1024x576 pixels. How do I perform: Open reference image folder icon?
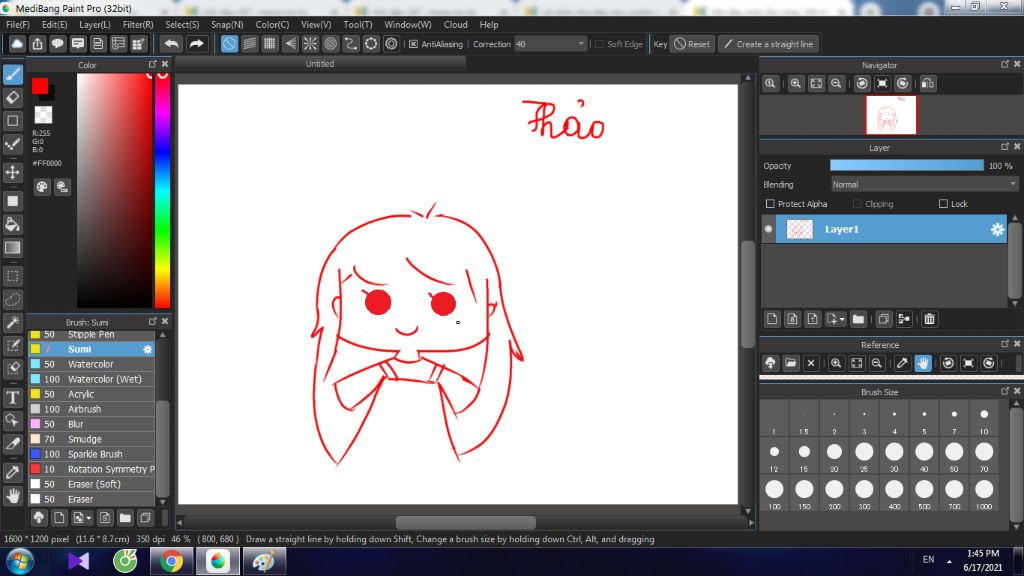791,363
